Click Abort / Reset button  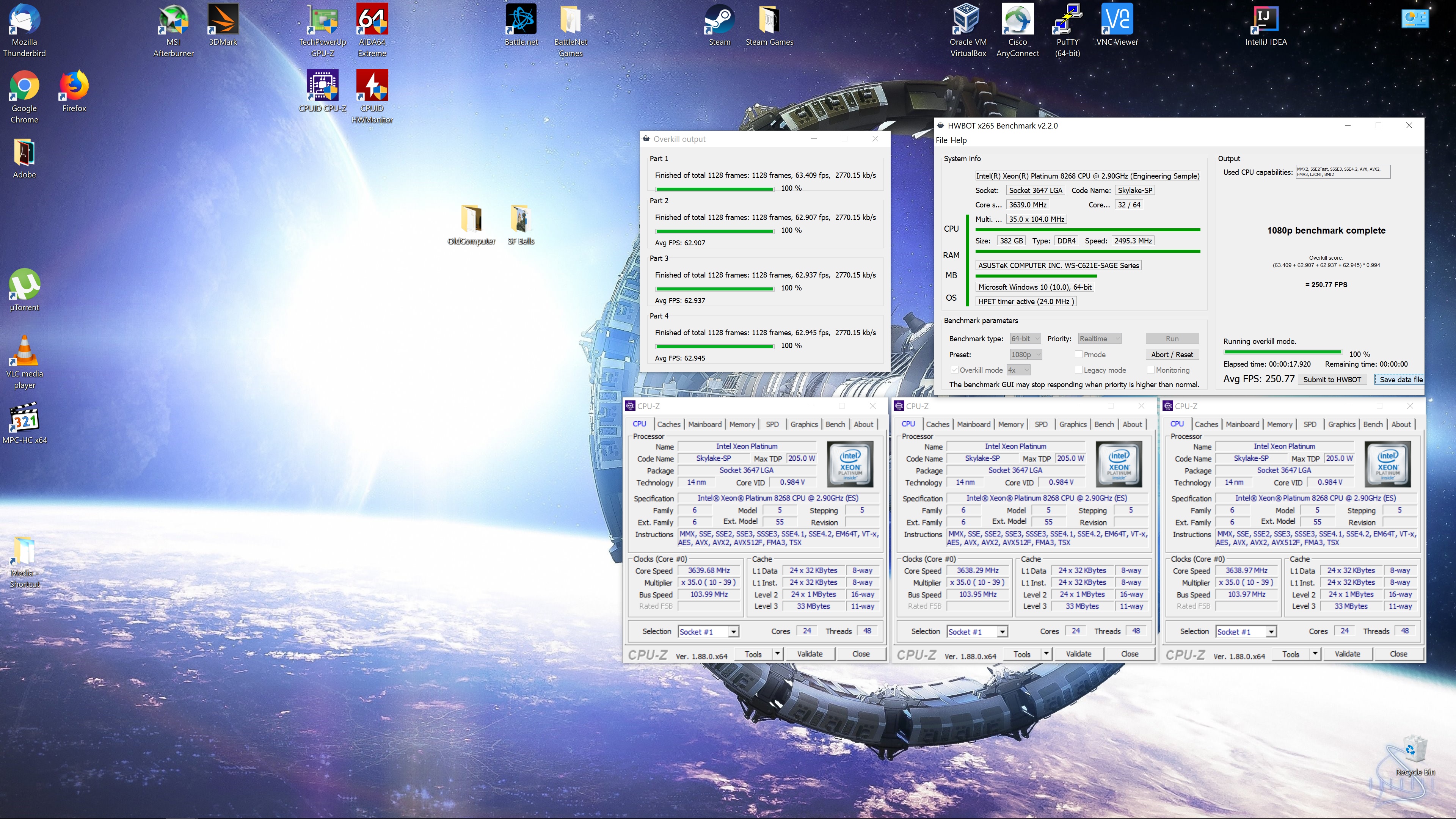click(1172, 355)
